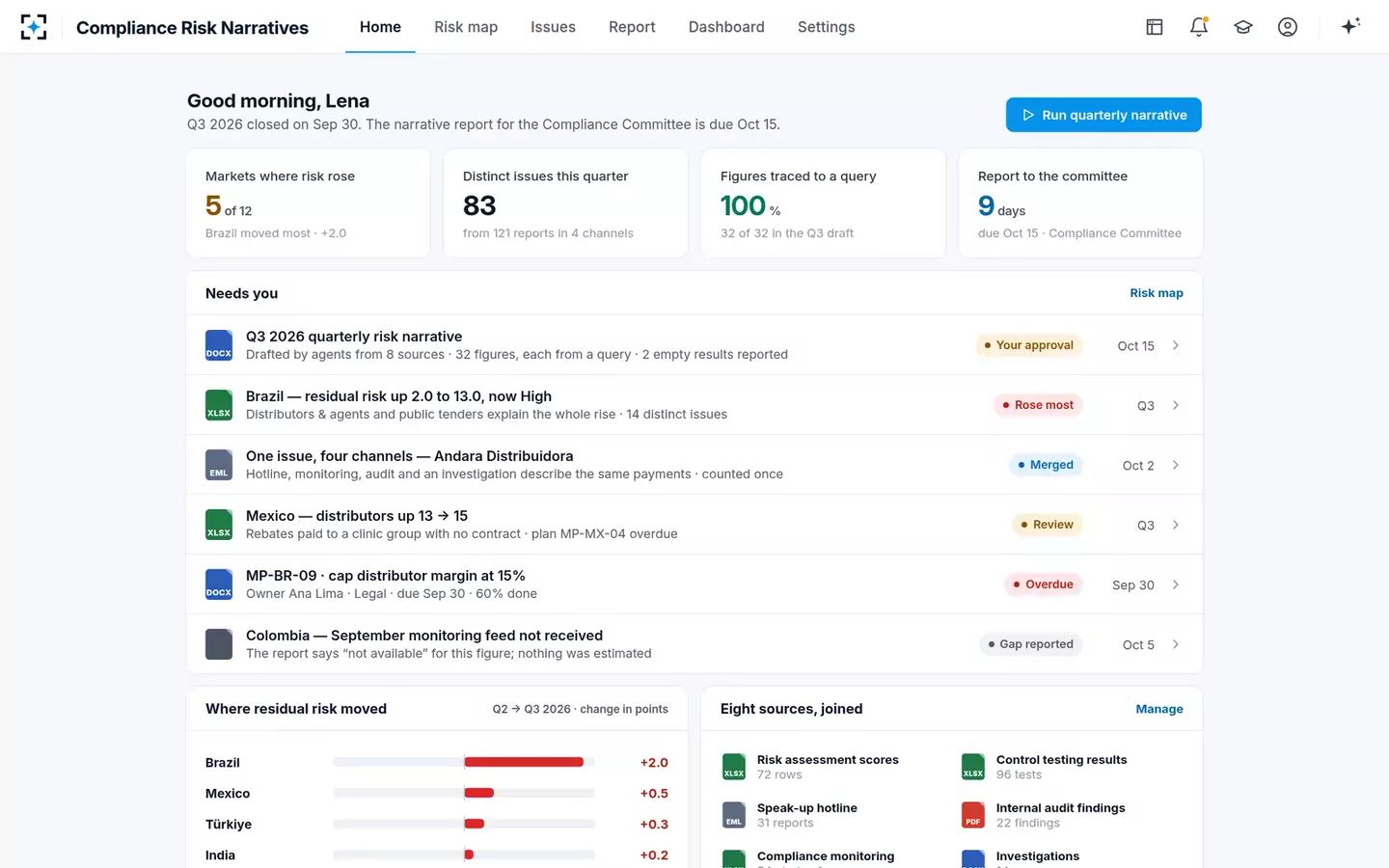
Task: Follow the Risk map link in Needs you
Action: pyautogui.click(x=1157, y=293)
